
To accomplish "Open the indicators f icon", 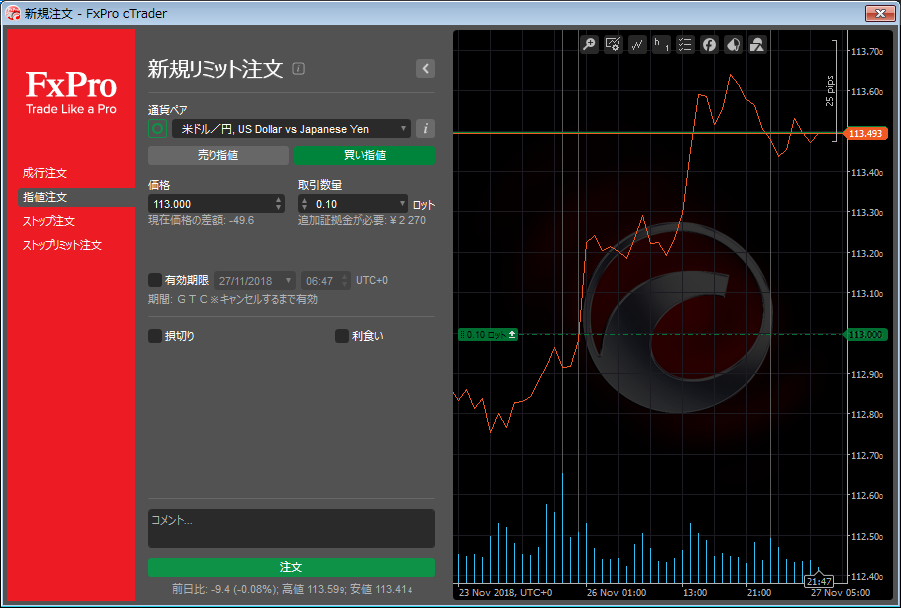I will click(709, 44).
